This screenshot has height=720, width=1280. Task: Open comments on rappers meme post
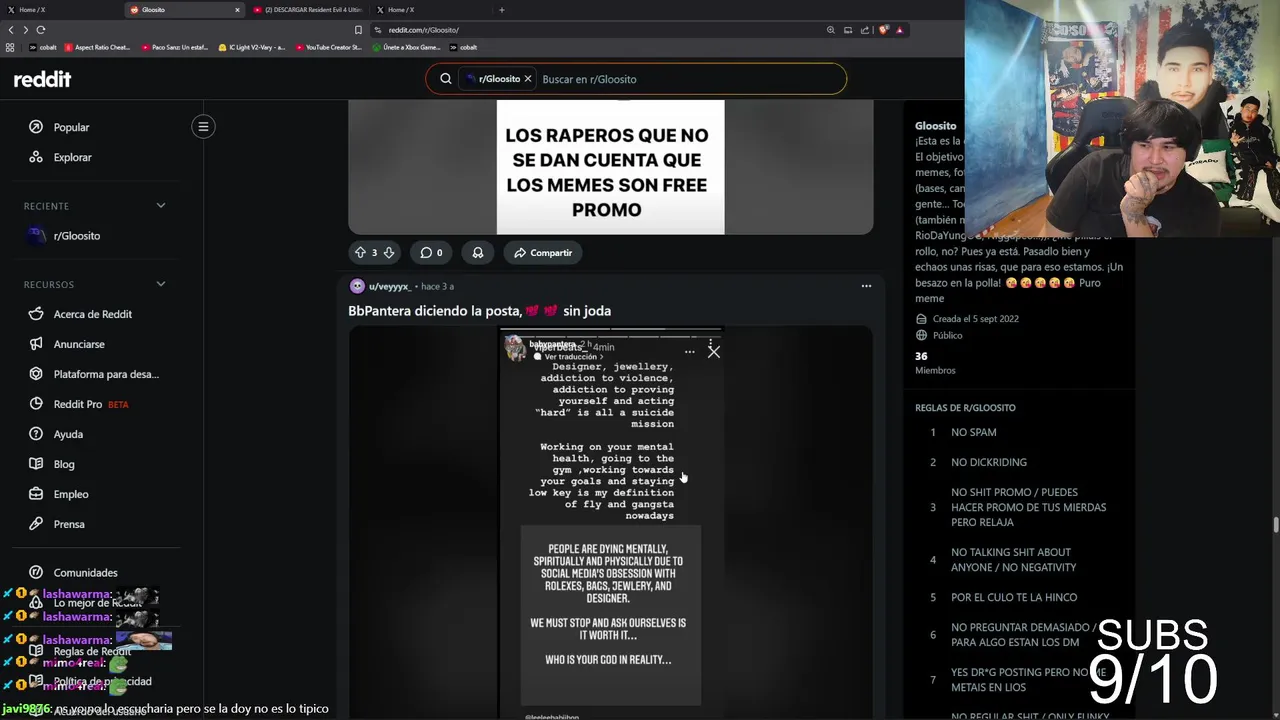pyautogui.click(x=431, y=253)
